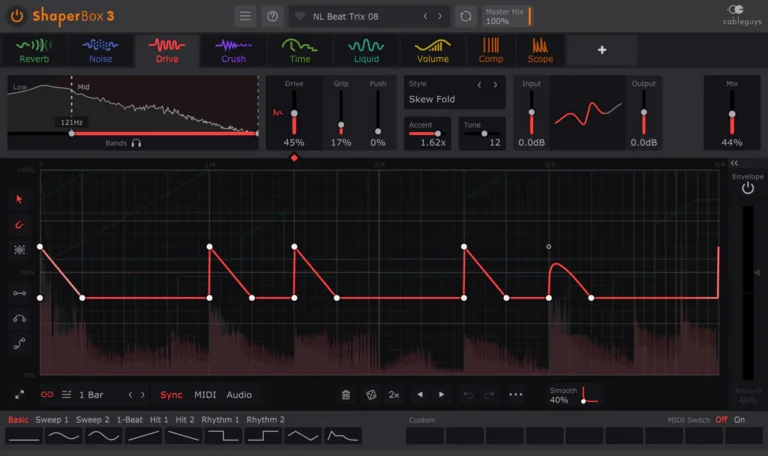Select the marquee selection tool
Image resolution: width=768 pixels, height=456 pixels.
pos(19,250)
